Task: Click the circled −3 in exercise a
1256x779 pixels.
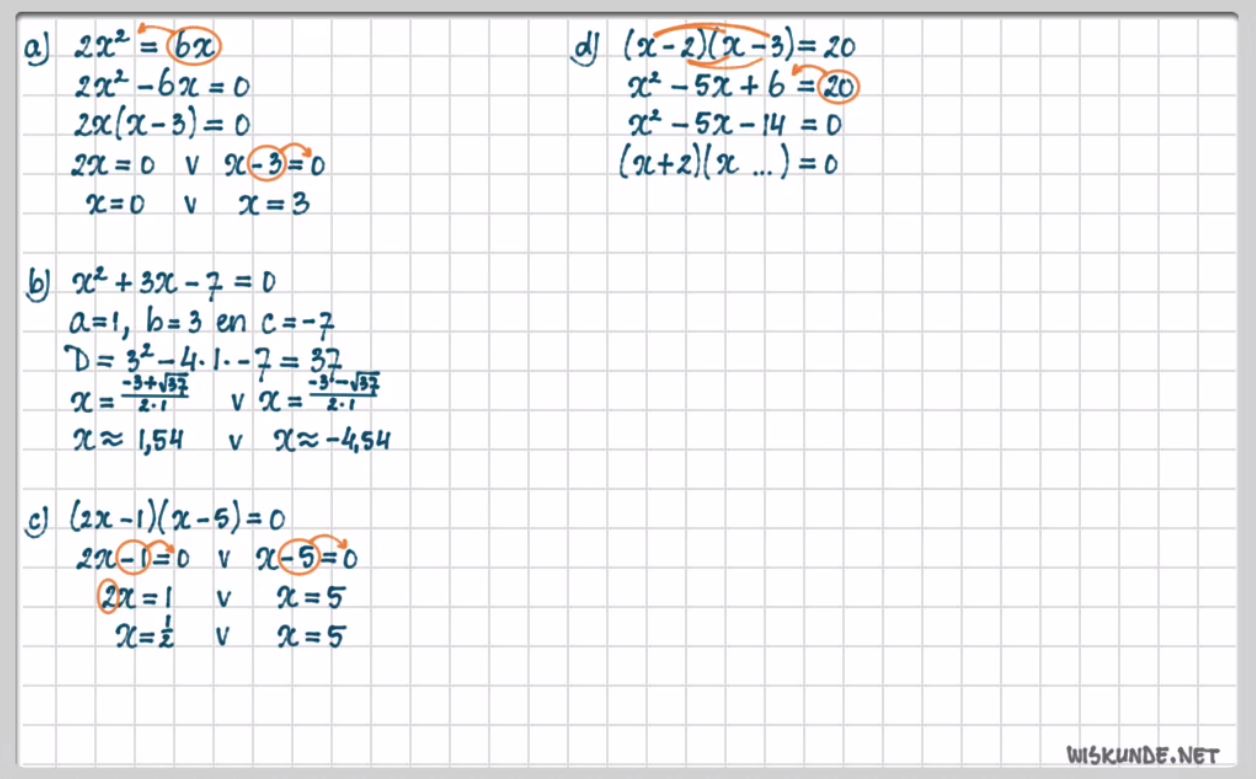Action: [x=268, y=165]
